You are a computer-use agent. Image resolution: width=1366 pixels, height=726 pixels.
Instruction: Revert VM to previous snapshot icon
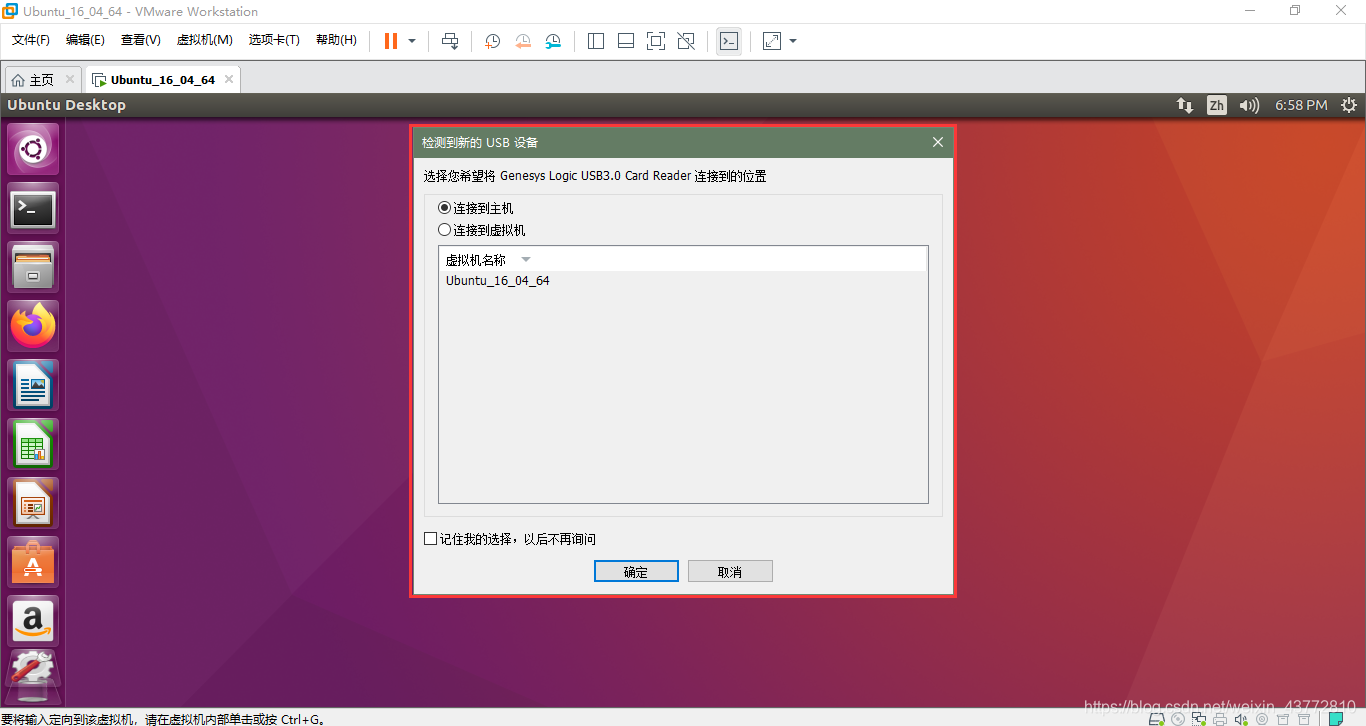coord(523,41)
